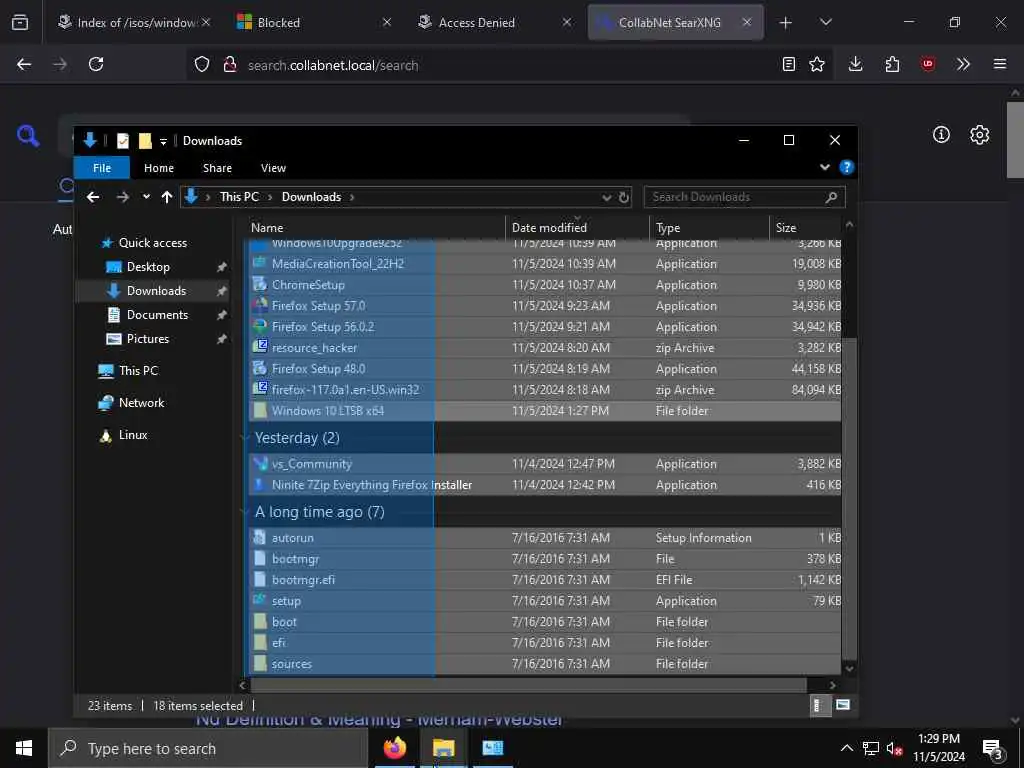Click the uBlock Origin toolbar icon

pos(928,64)
